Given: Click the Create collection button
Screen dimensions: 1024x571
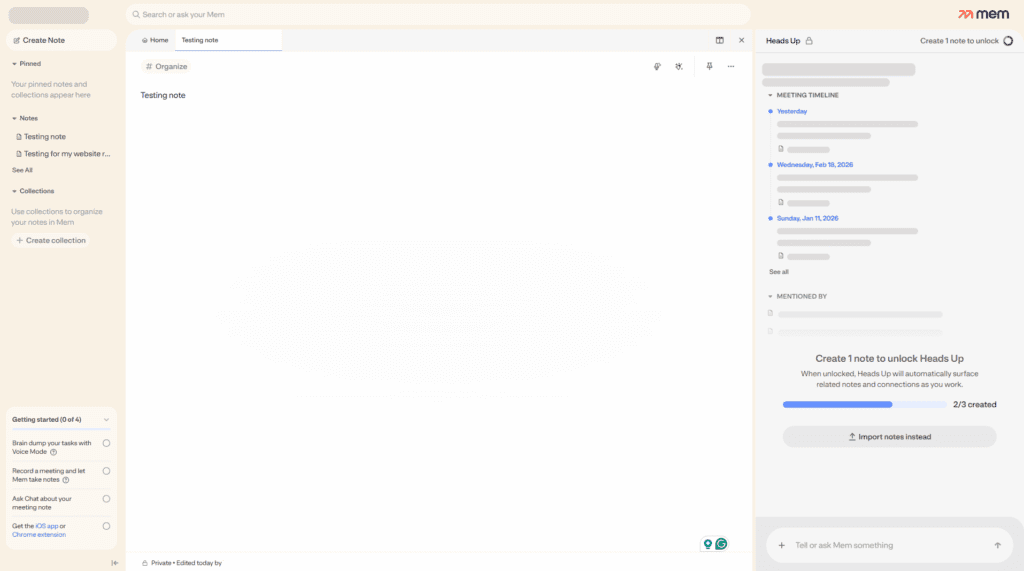Looking at the screenshot, I should coord(51,240).
